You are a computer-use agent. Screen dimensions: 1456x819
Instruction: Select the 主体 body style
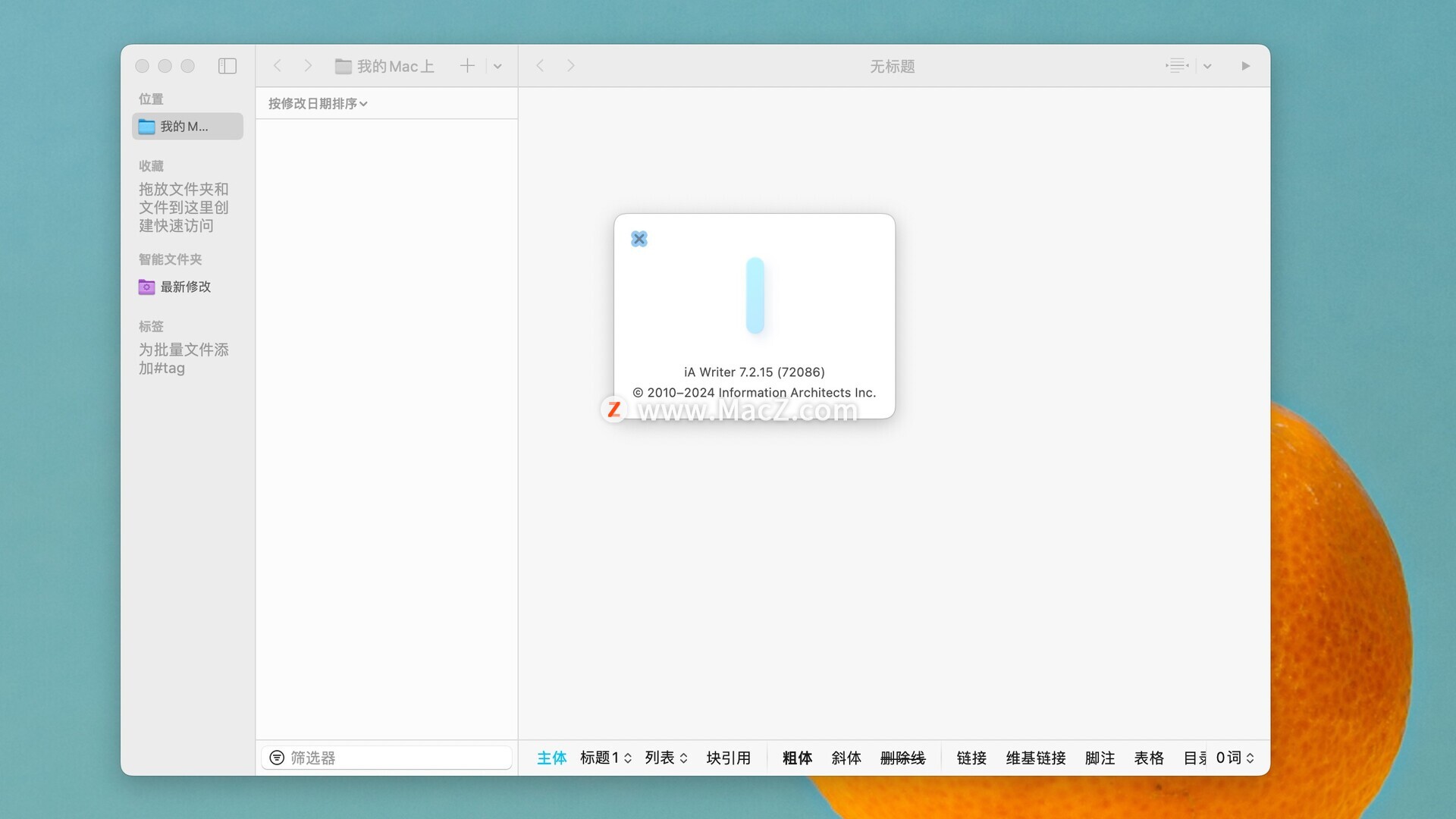pos(551,758)
